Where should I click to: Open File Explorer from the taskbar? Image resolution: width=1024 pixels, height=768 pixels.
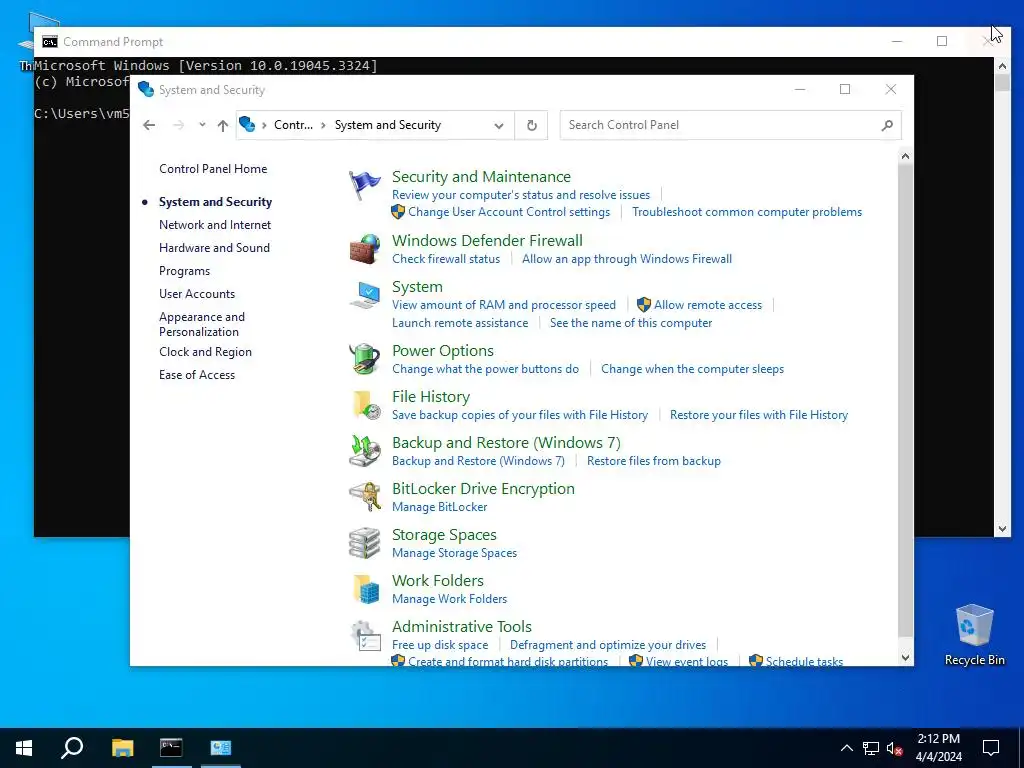[122, 747]
